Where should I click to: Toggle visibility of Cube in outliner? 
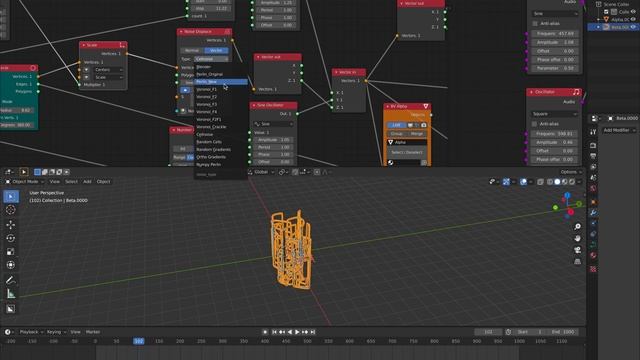point(633,12)
